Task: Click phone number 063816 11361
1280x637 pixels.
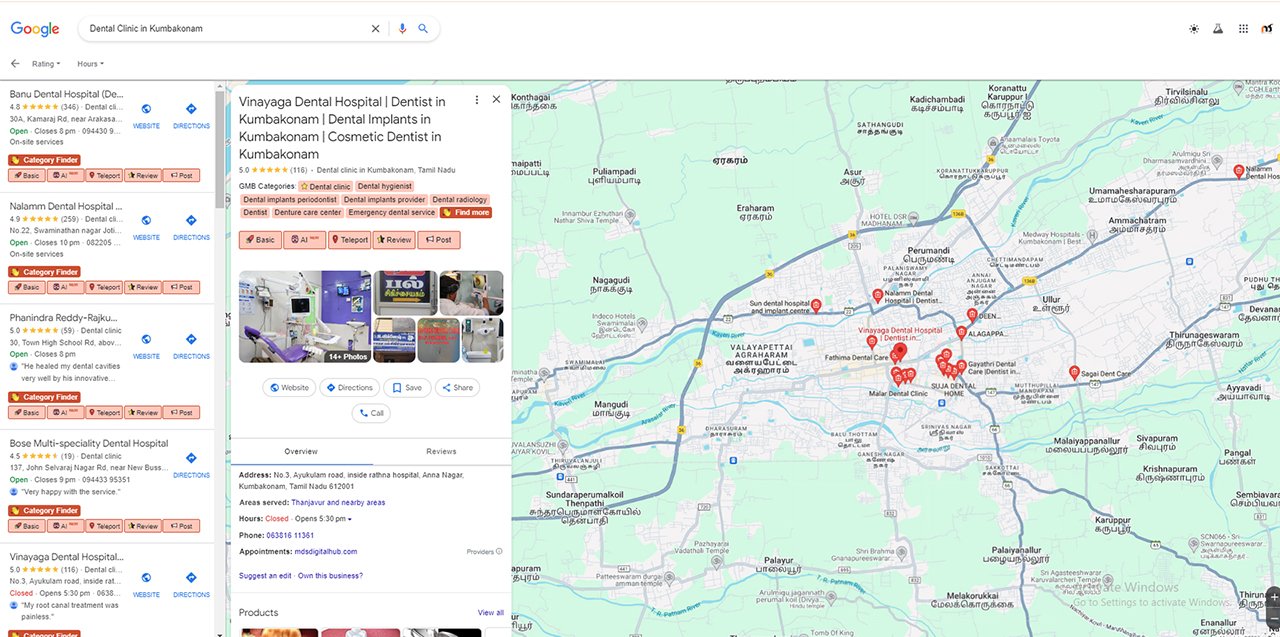Action: [290, 535]
